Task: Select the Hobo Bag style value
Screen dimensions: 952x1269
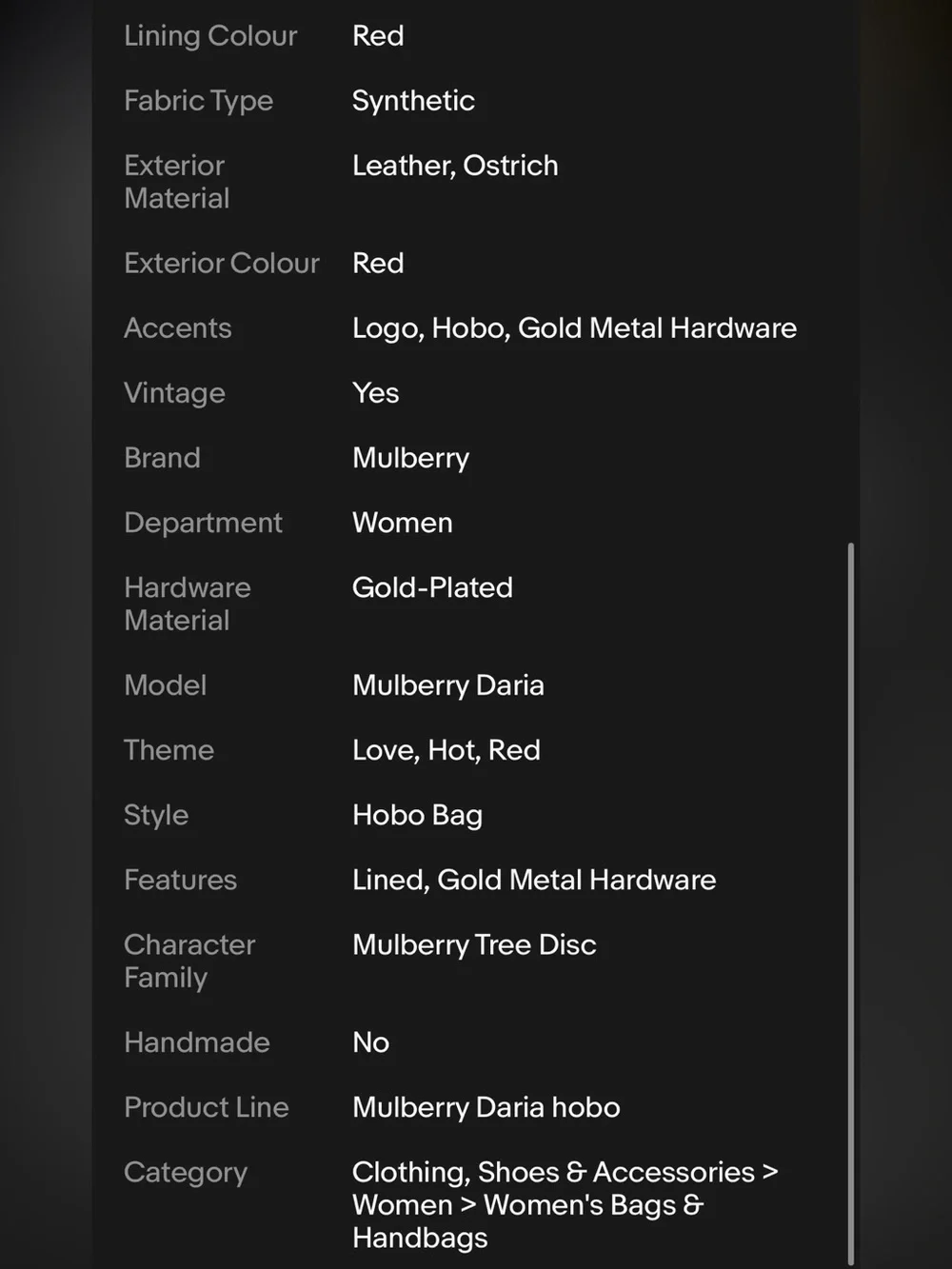Action: 417,816
